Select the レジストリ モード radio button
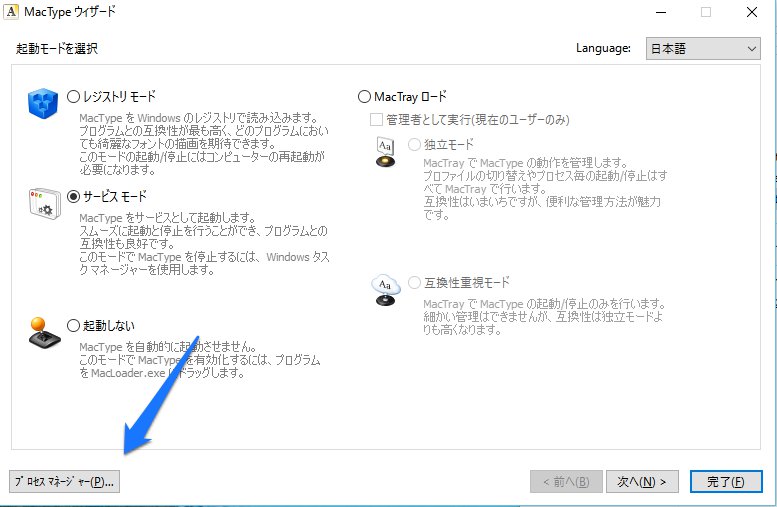 click(73, 96)
